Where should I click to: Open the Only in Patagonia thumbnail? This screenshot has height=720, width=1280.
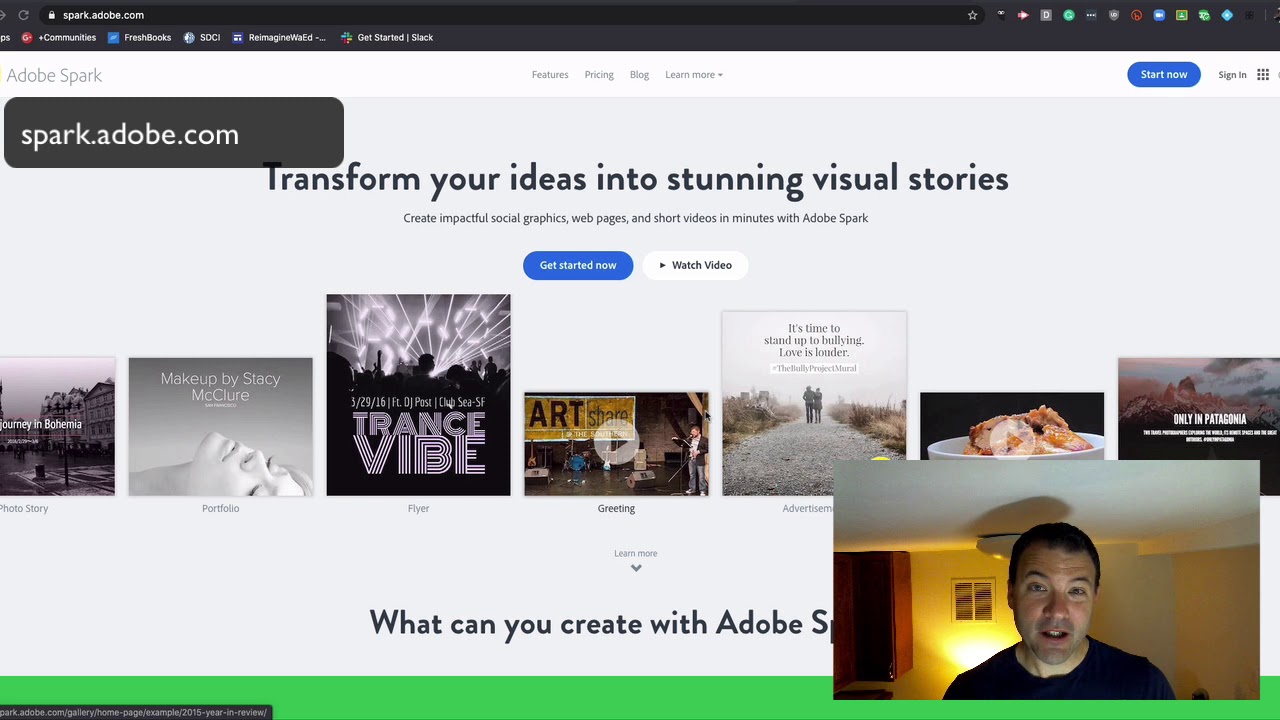coord(1198,408)
